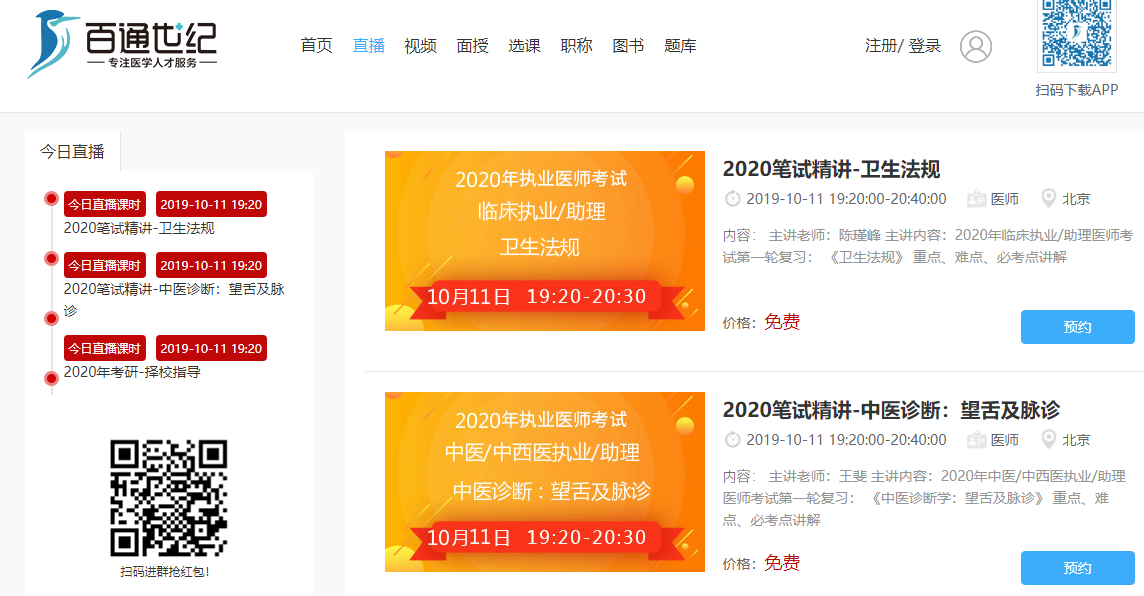The image size is (1144, 596).
Task: Click timeline dot beside 2020年考研-择校指导
Action: point(51,378)
